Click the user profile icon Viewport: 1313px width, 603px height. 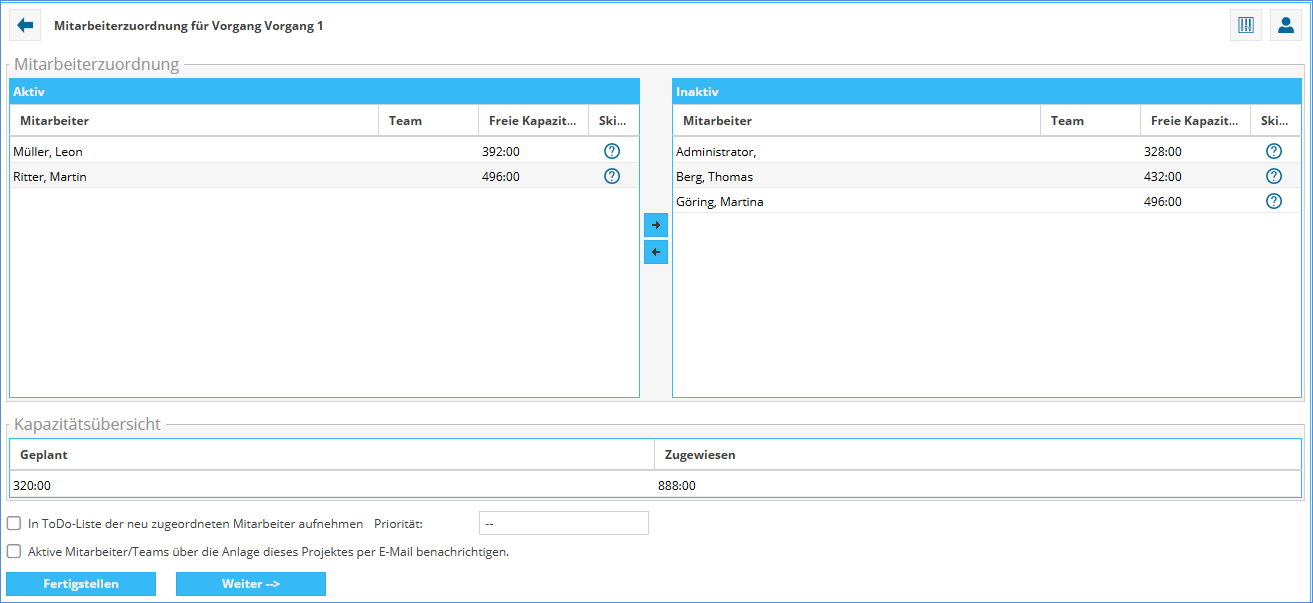pos(1286,25)
